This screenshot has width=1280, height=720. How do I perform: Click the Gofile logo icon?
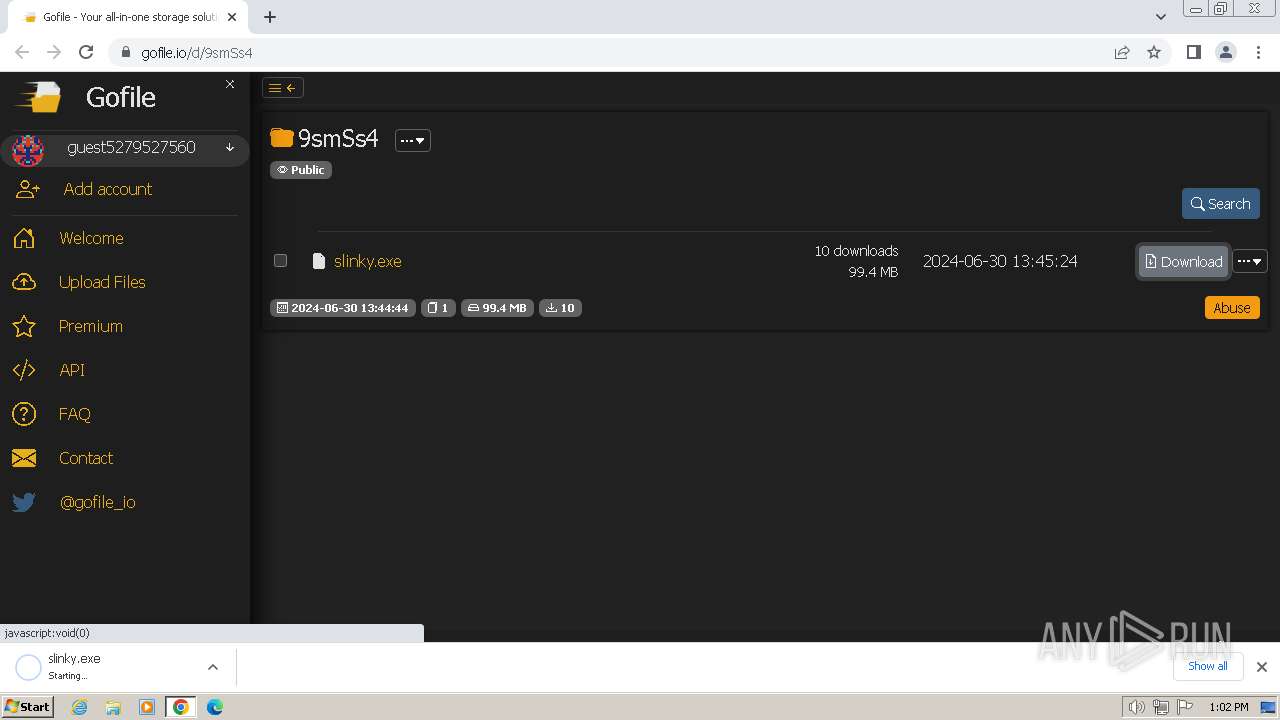pyautogui.click(x=38, y=97)
